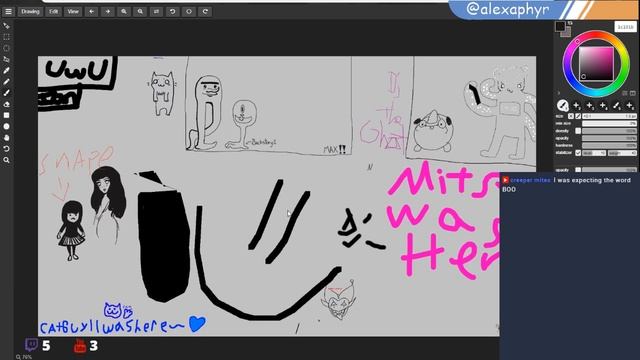Select the move/selection arrow tool
The width and height of the screenshot is (640, 360).
(7, 26)
